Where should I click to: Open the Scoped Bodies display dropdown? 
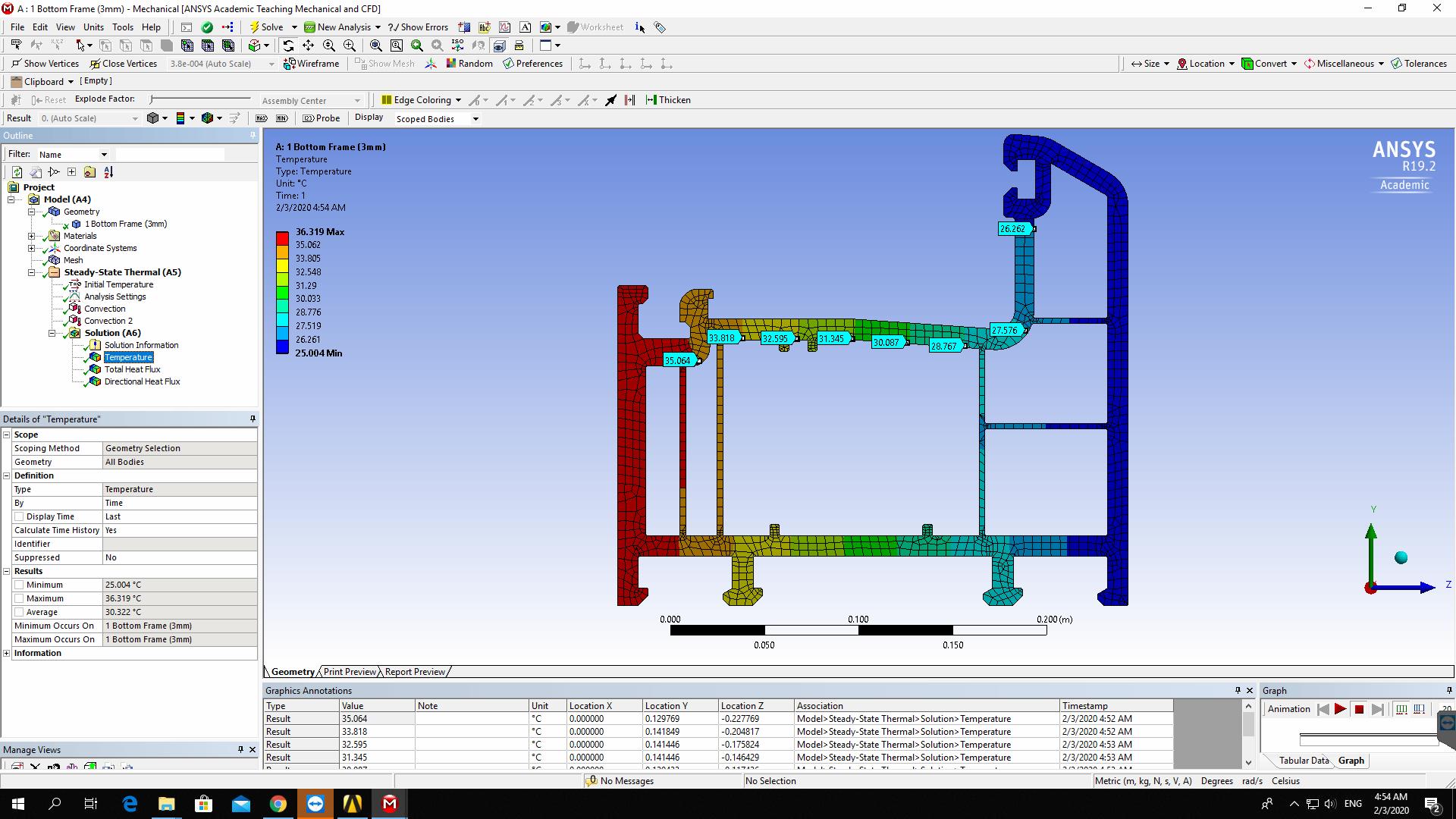[475, 119]
